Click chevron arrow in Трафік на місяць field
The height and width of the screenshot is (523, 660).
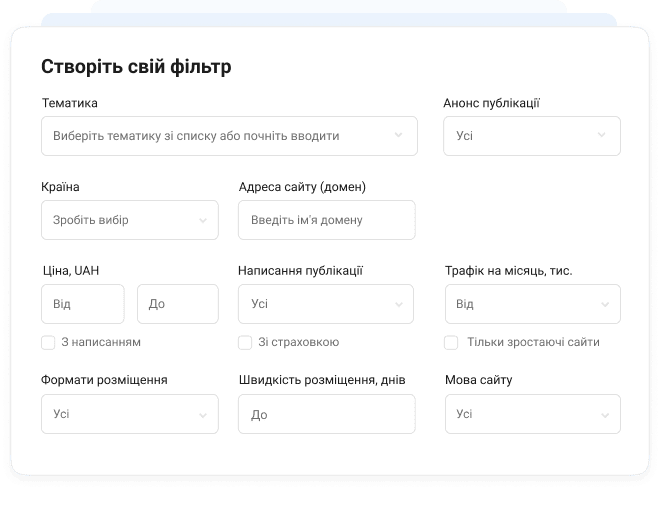tap(605, 304)
